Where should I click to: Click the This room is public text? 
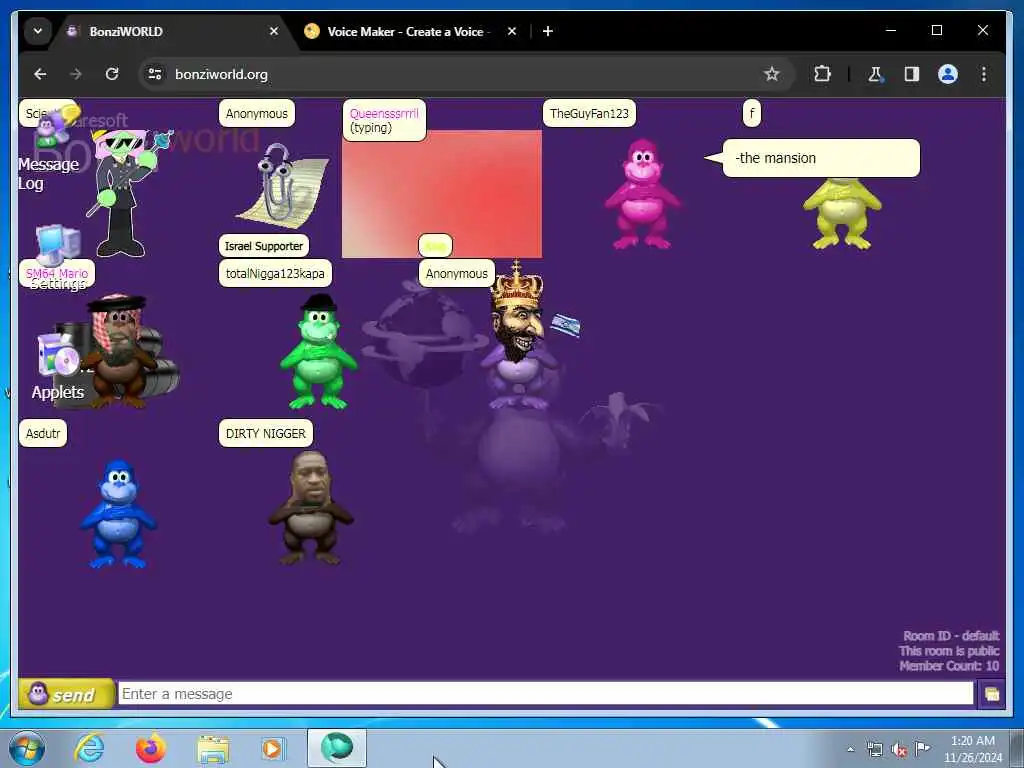[x=949, y=650]
